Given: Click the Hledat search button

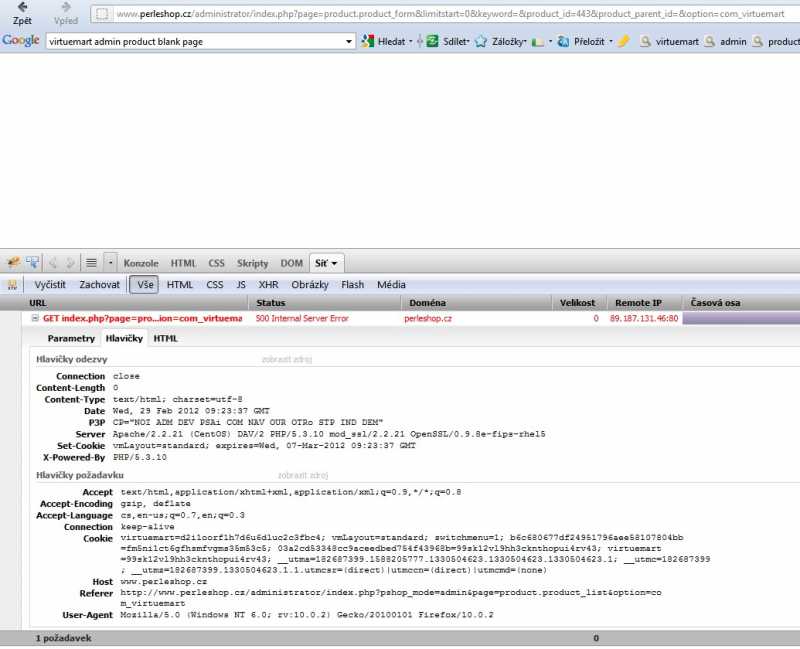Looking at the screenshot, I should pyautogui.click(x=385, y=41).
